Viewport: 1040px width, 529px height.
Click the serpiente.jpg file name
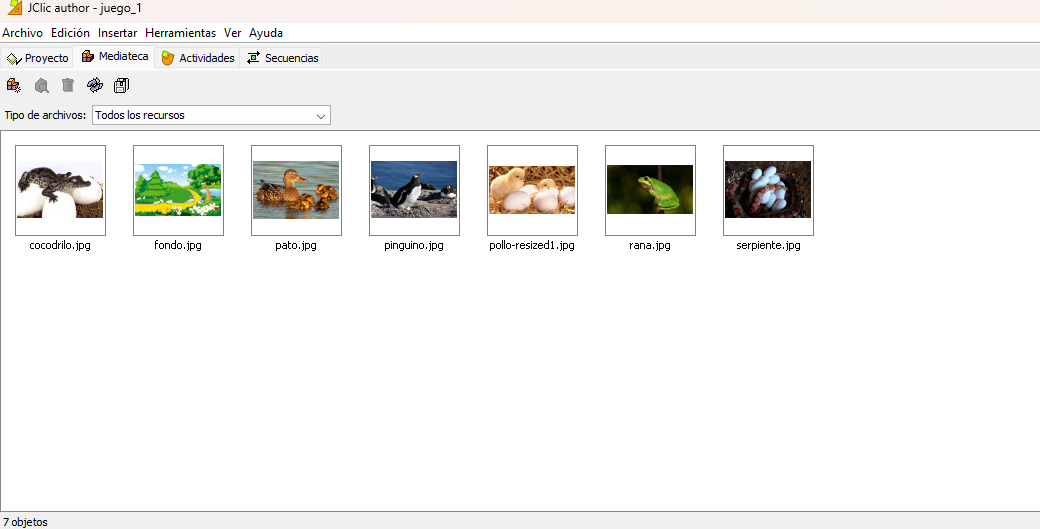click(768, 245)
